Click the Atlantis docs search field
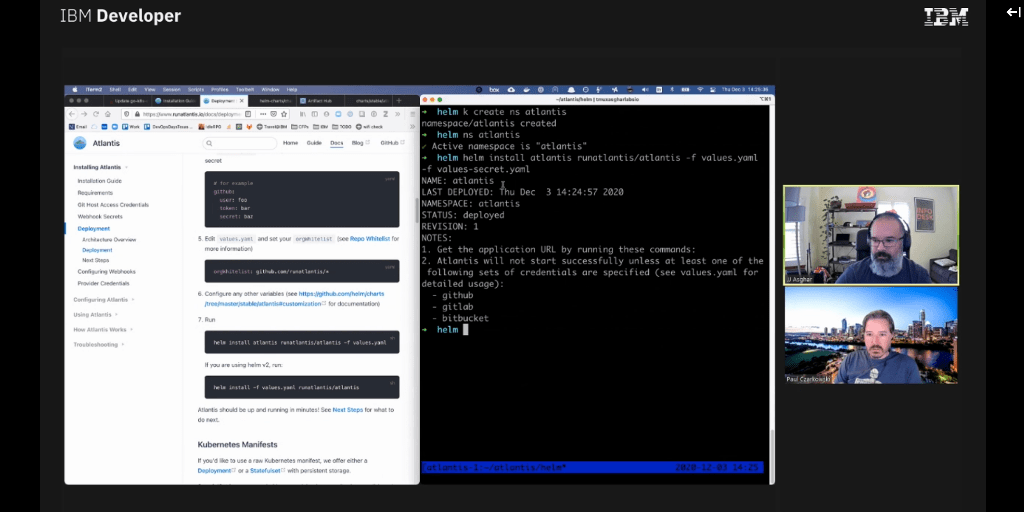 point(240,143)
